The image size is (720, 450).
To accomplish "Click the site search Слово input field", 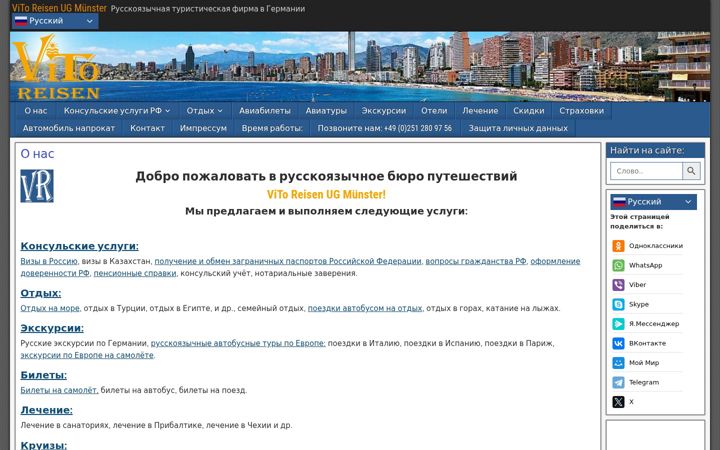I will [x=647, y=171].
